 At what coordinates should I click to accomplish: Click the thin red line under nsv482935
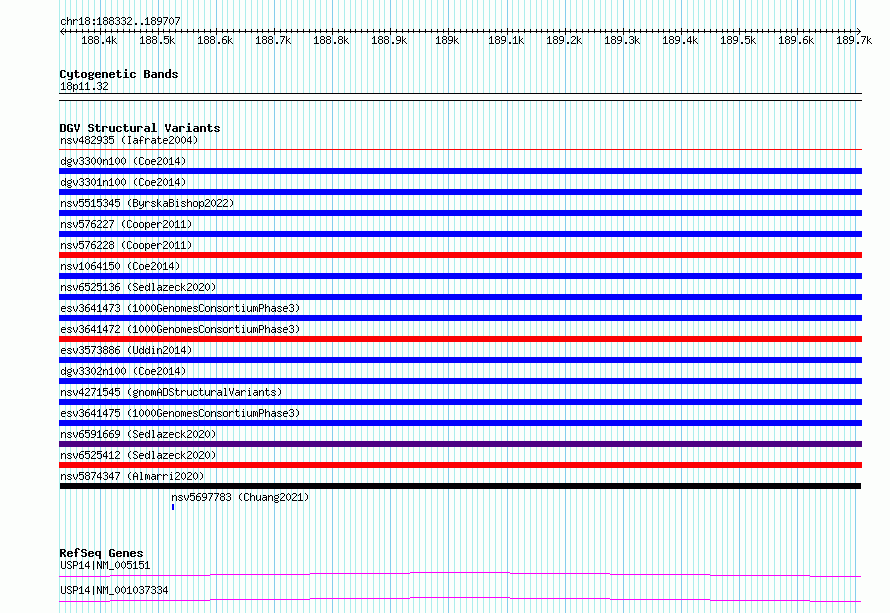pyautogui.click(x=460, y=150)
